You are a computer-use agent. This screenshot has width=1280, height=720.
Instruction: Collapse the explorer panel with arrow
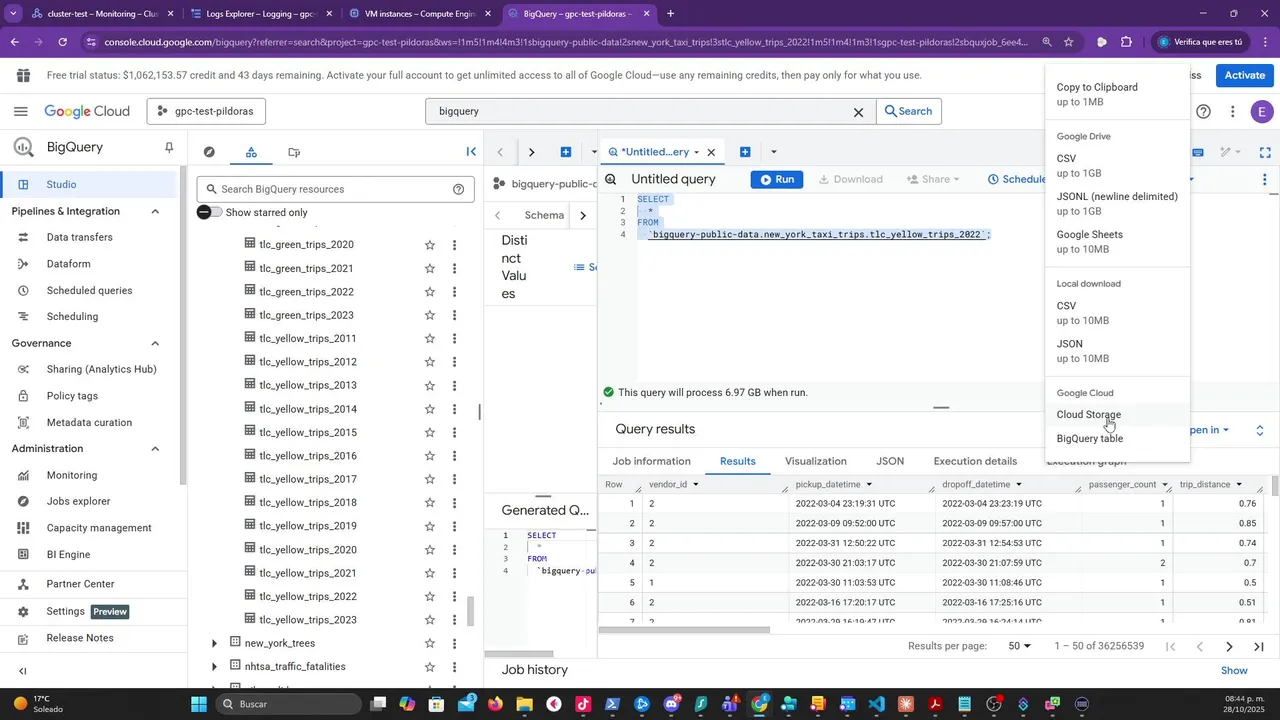(471, 152)
